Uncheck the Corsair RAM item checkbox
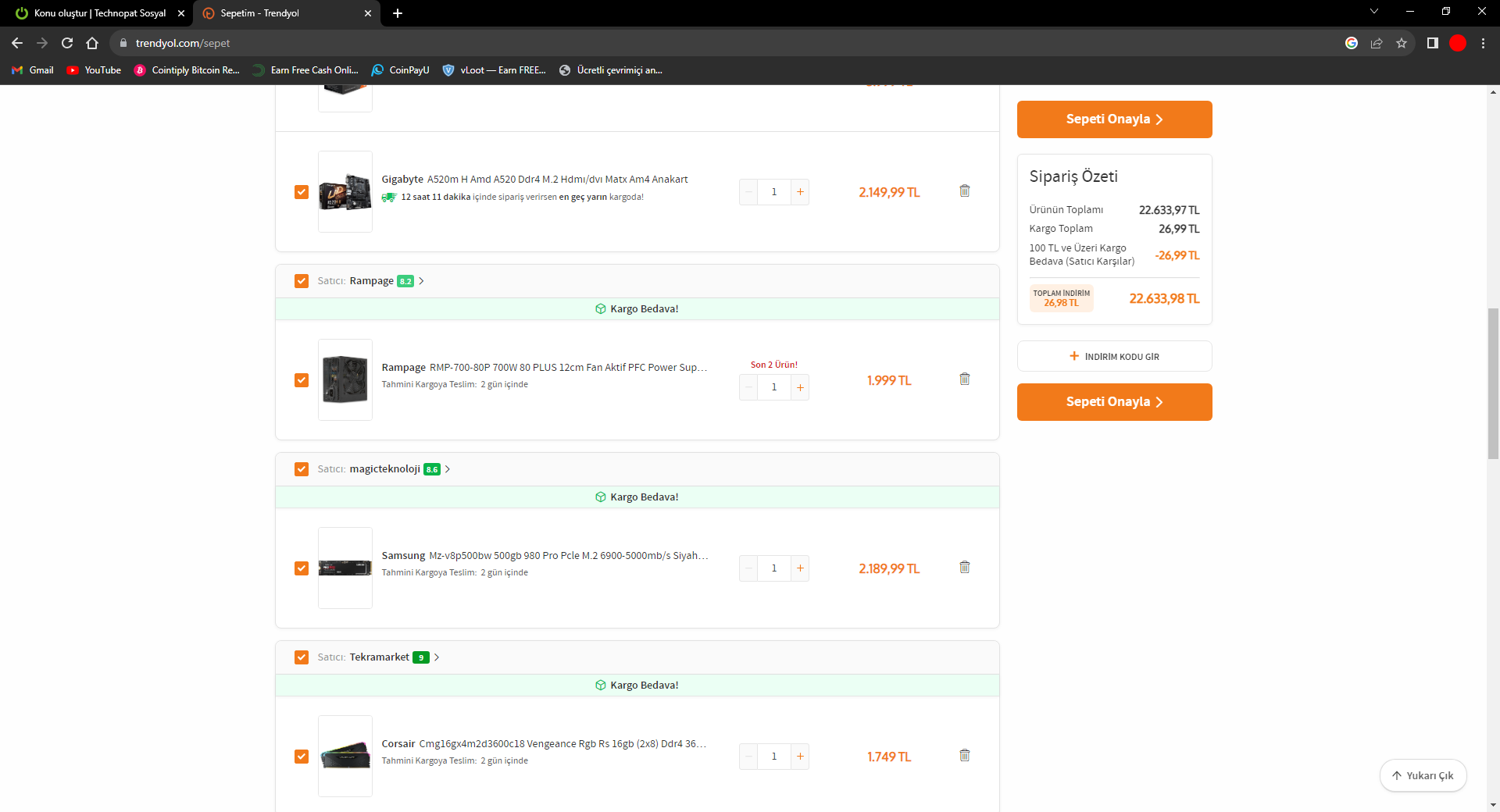 pyautogui.click(x=302, y=757)
